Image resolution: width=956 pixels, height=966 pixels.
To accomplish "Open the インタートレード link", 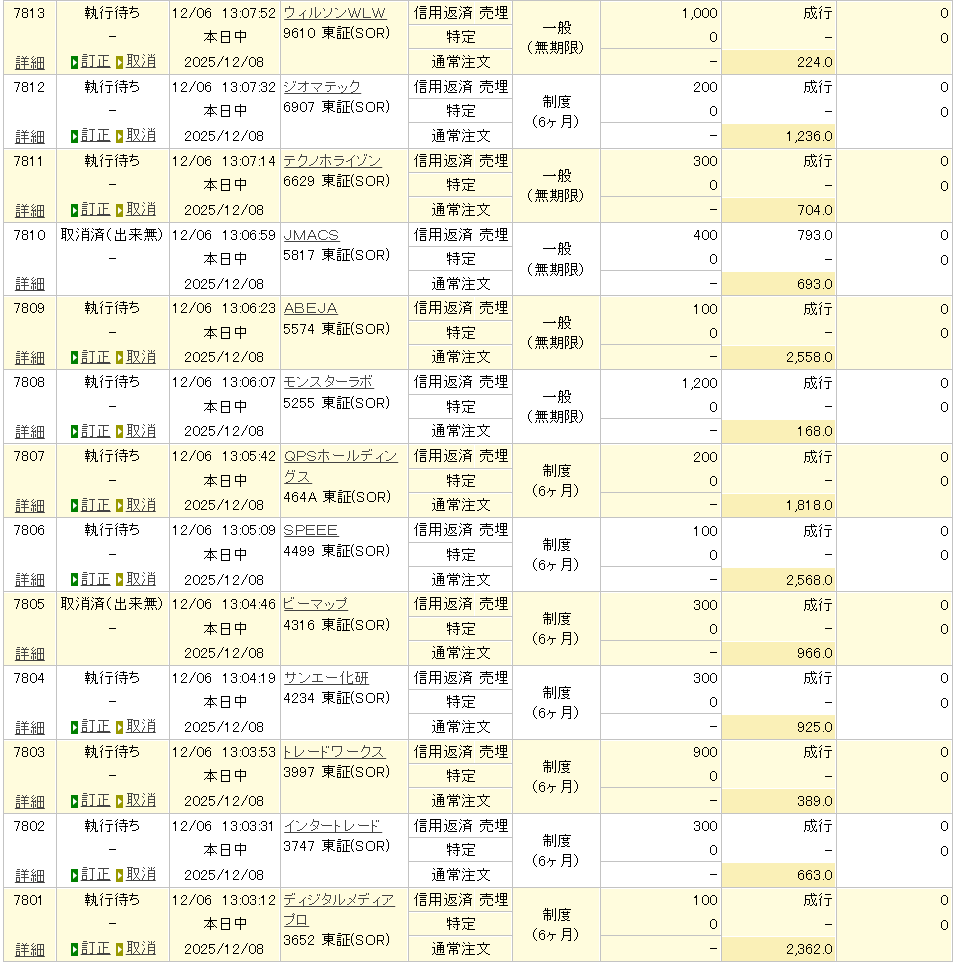I will click(332, 826).
